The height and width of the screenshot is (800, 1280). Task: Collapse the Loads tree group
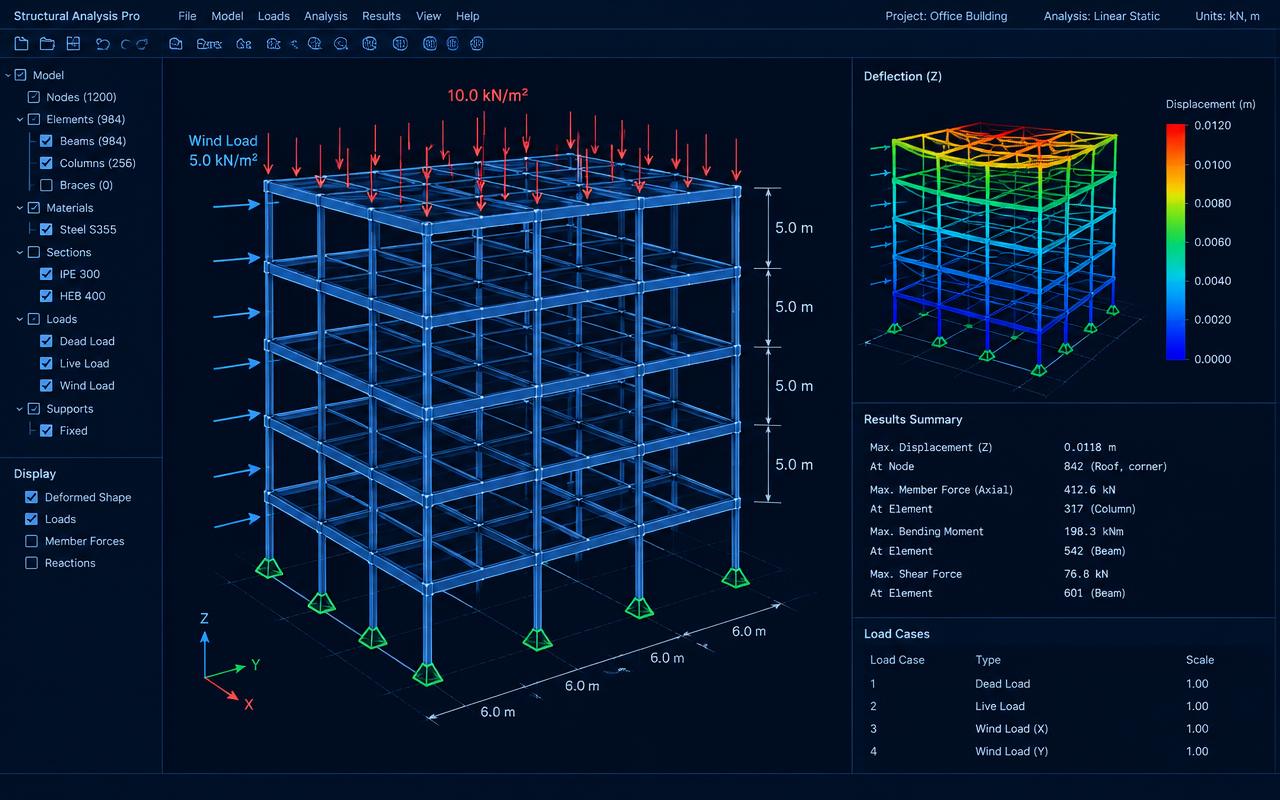(x=20, y=319)
